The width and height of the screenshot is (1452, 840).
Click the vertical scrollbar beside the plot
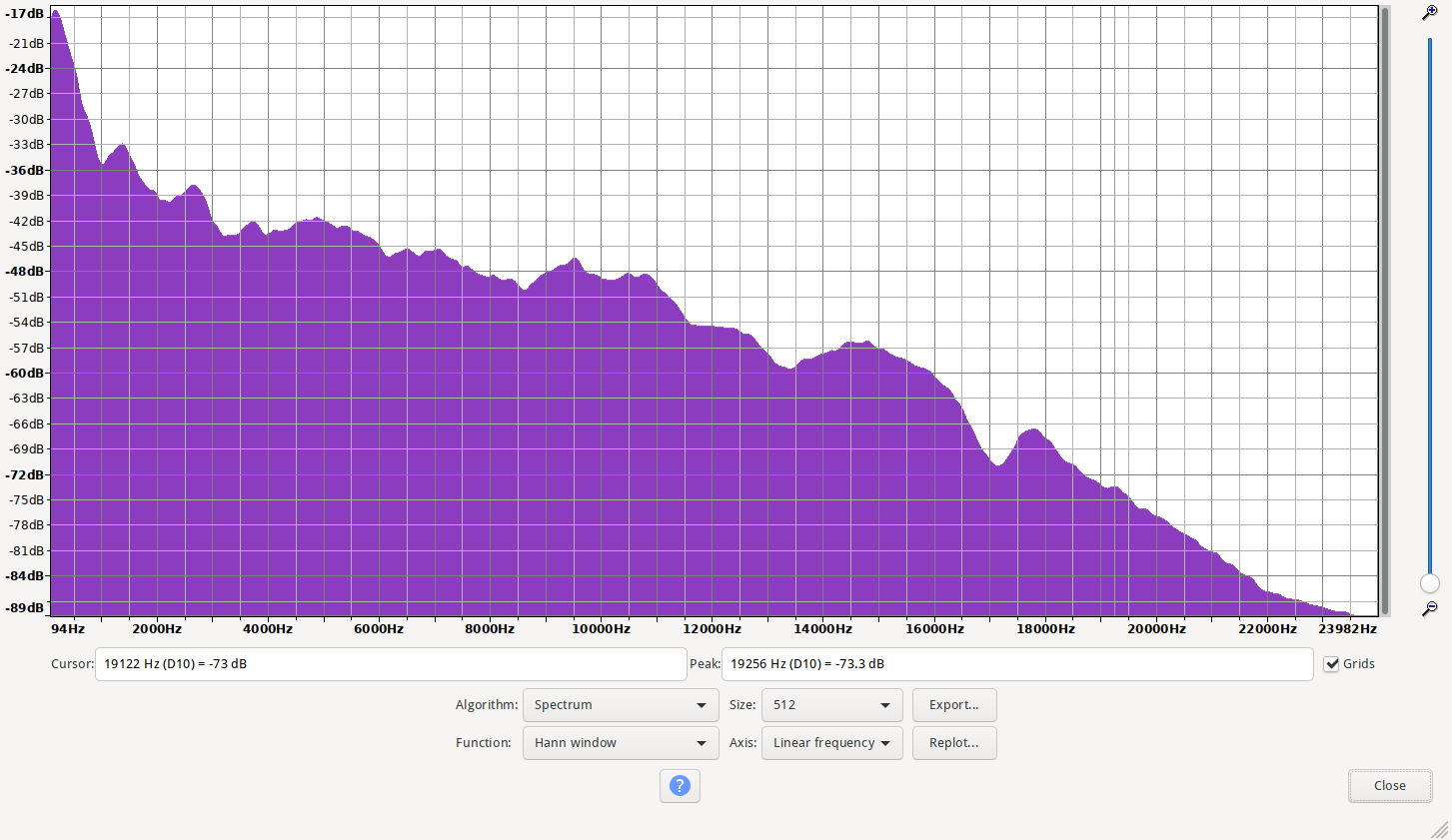click(x=1385, y=311)
